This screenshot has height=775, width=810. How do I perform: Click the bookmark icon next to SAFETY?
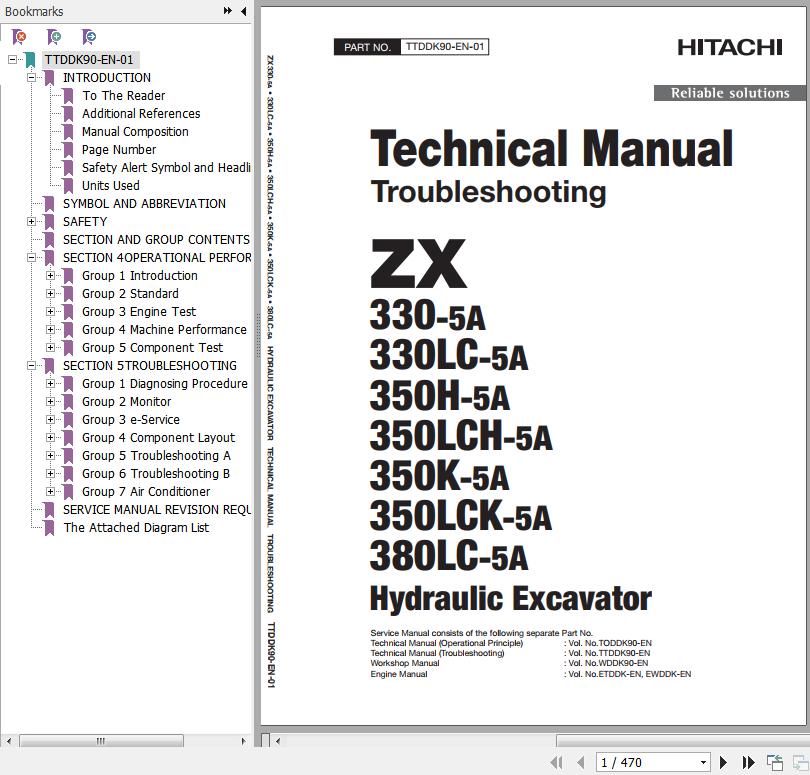[49, 222]
